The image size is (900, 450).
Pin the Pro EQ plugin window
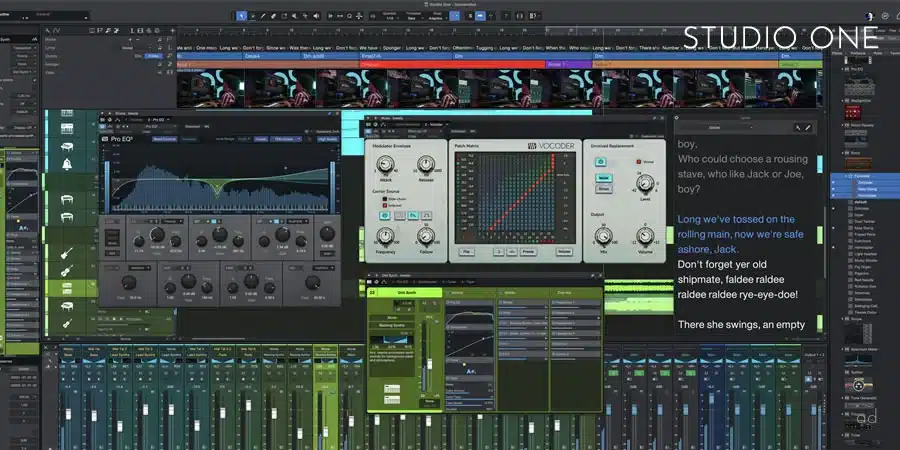click(x=329, y=114)
